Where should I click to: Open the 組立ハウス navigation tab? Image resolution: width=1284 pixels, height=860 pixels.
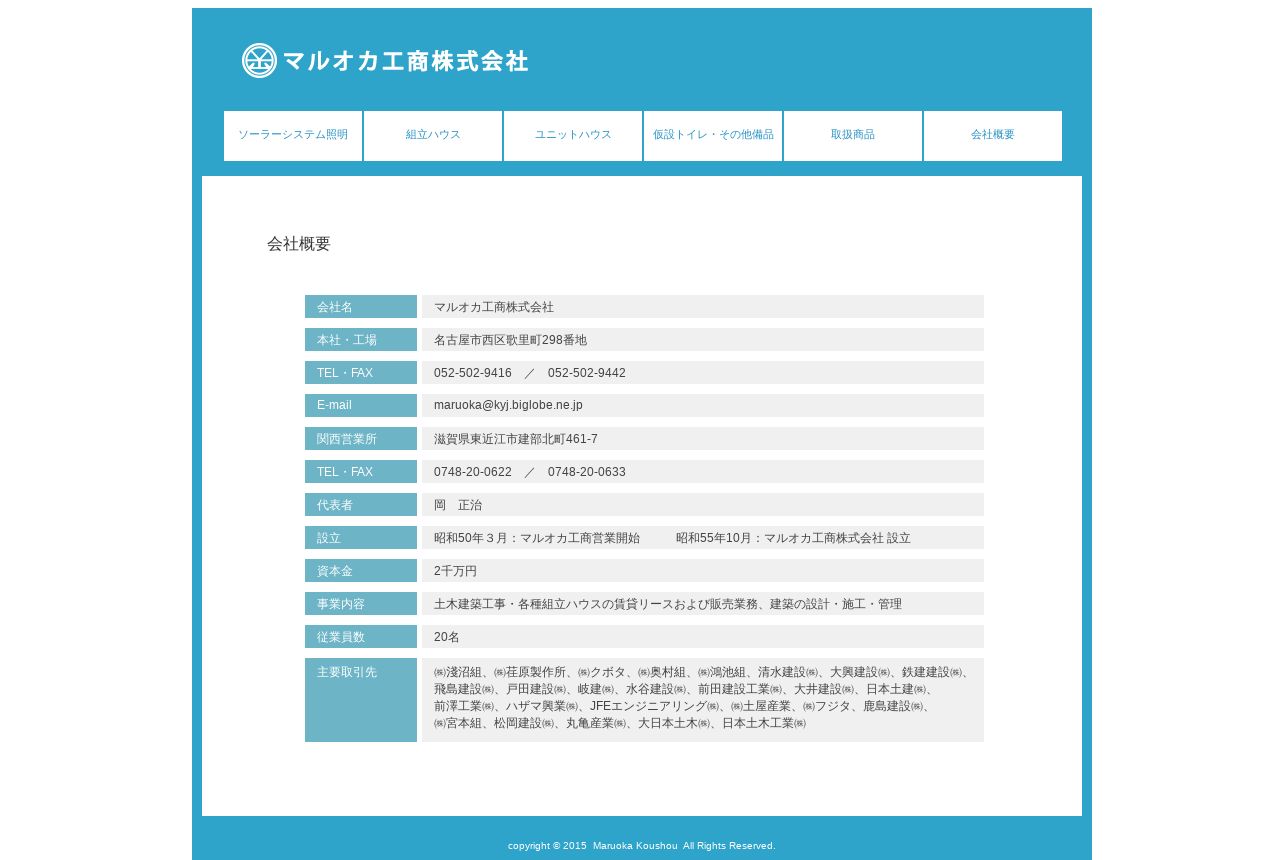pyautogui.click(x=433, y=136)
